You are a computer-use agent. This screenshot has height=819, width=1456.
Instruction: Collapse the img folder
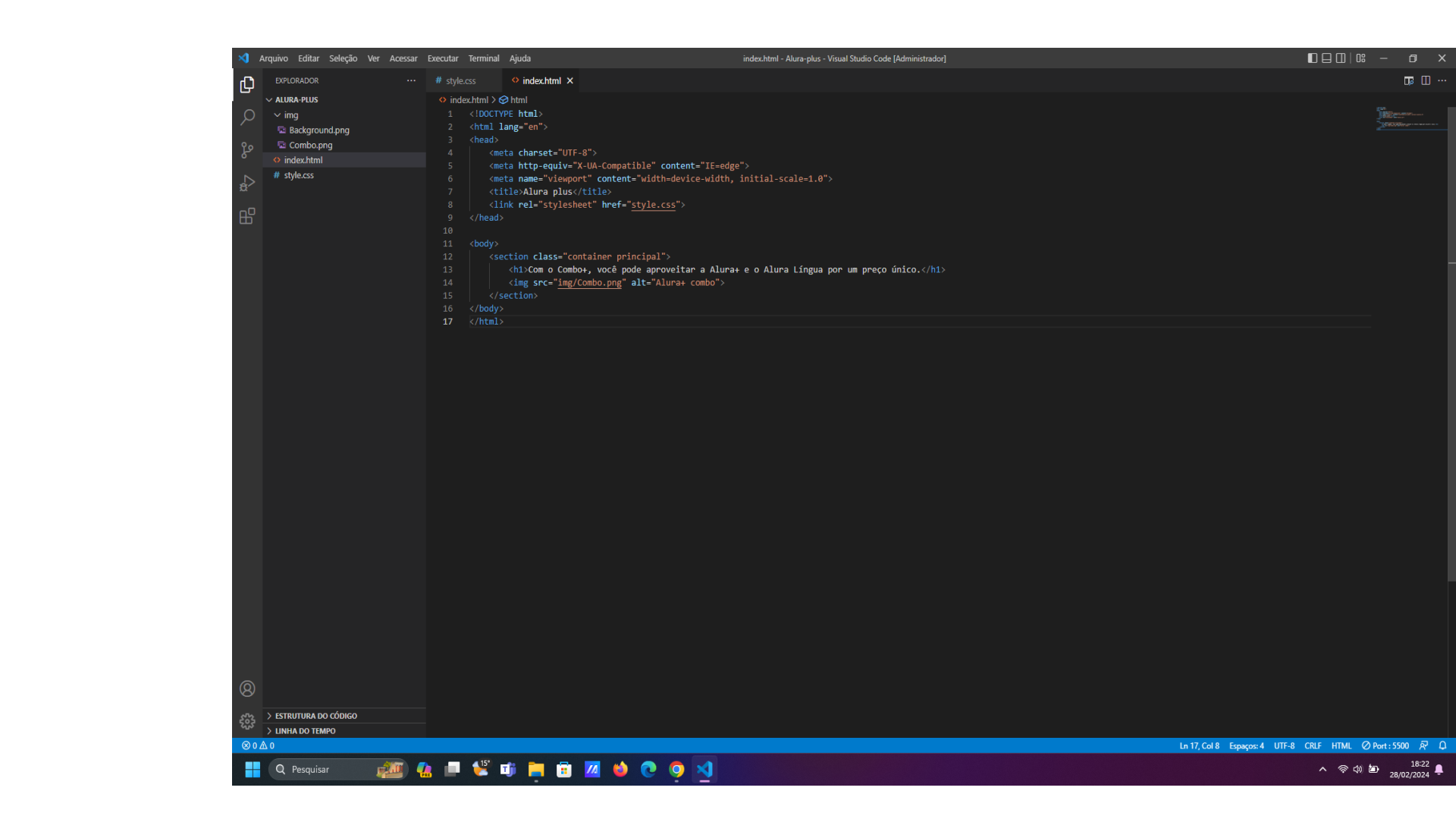(x=344, y=115)
